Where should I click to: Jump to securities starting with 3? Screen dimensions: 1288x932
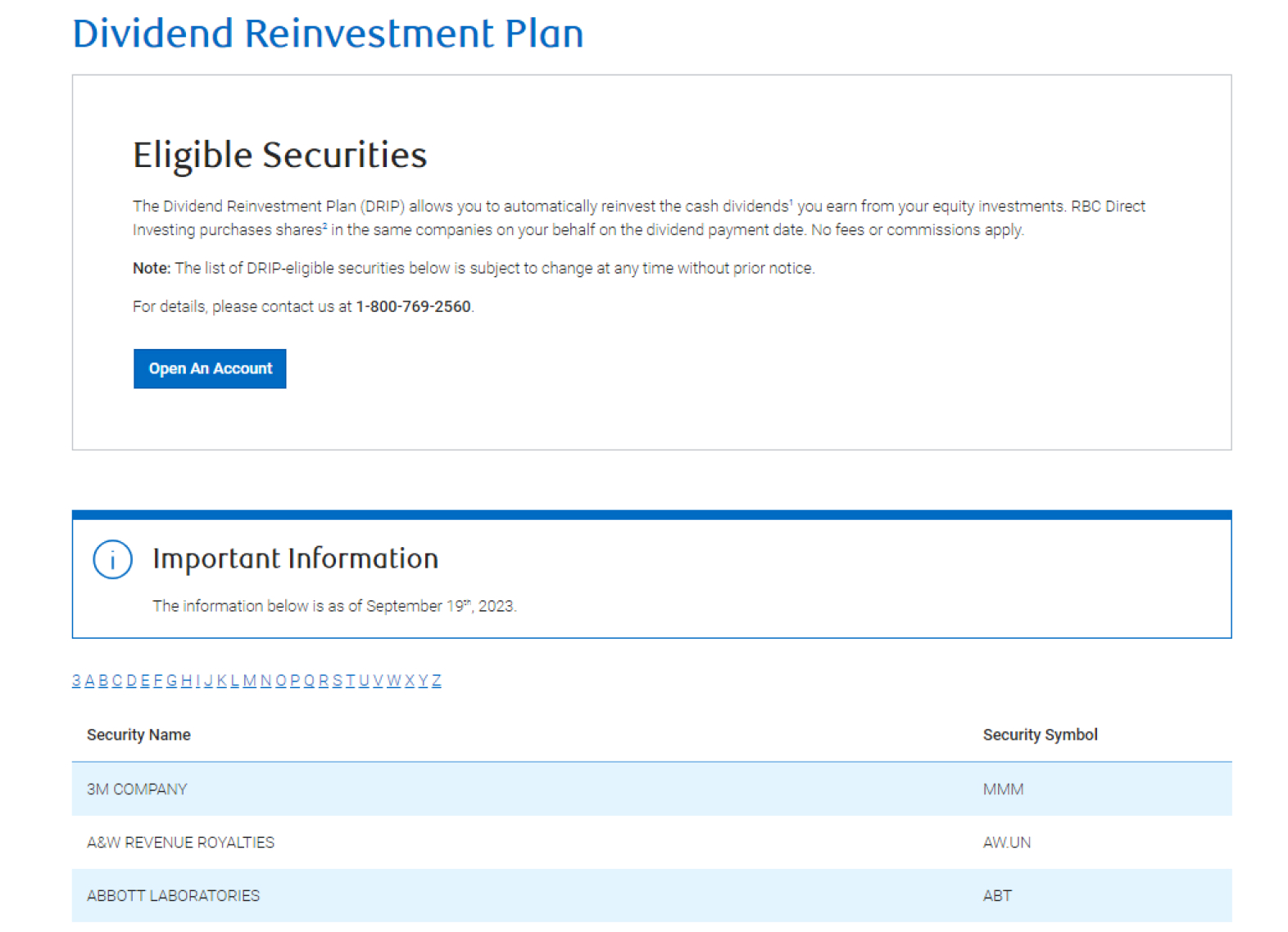(76, 681)
